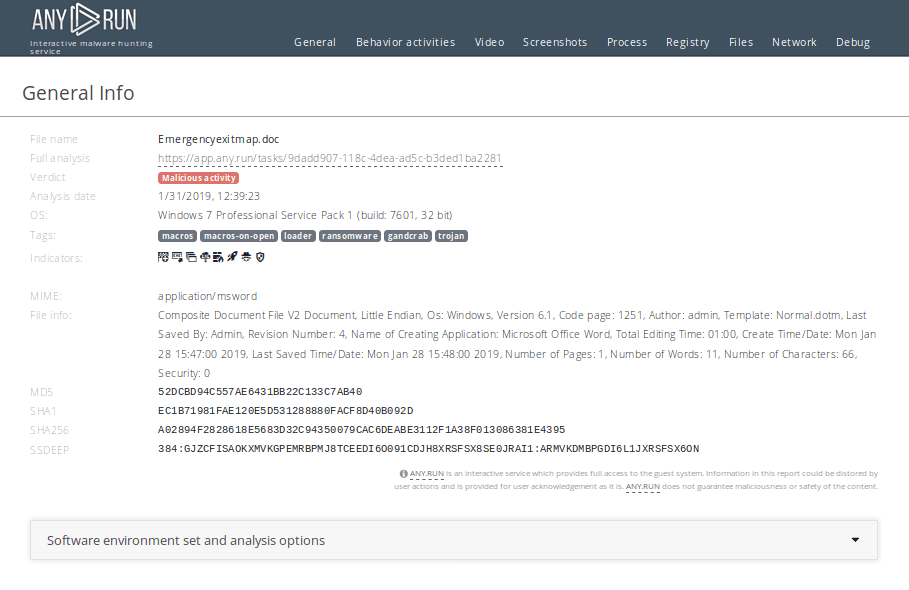Viewport: 909px width, 590px height.
Task: Click the ANY.RUN link starting the disclaimer
Action: (426, 474)
